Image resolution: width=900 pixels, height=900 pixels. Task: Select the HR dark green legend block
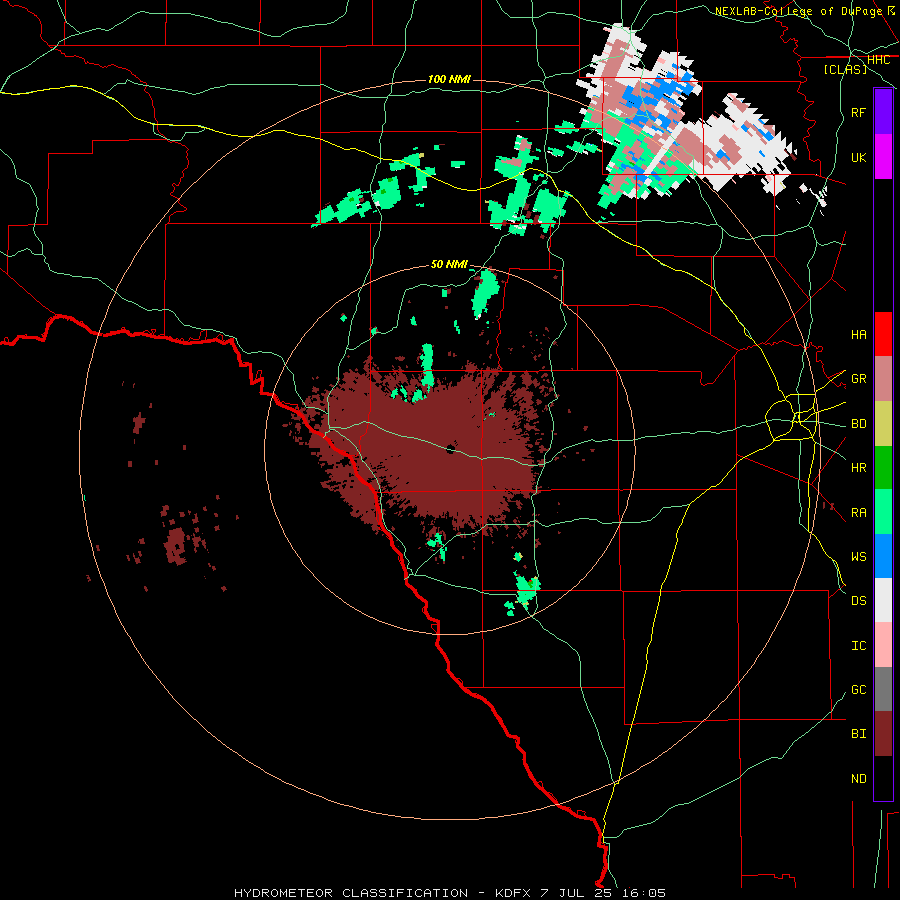coord(883,468)
